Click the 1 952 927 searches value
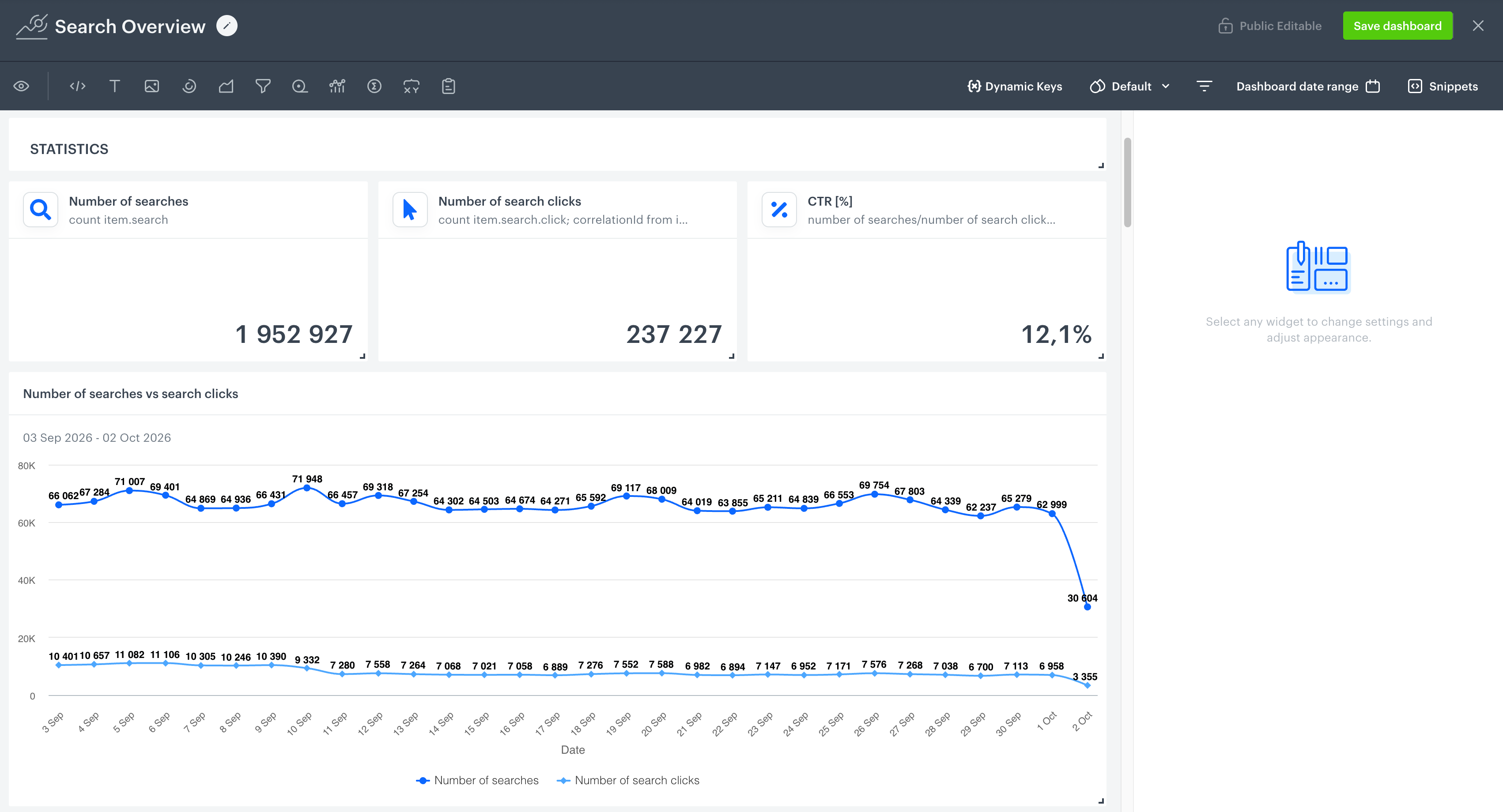Viewport: 1503px width, 812px height. coord(294,334)
